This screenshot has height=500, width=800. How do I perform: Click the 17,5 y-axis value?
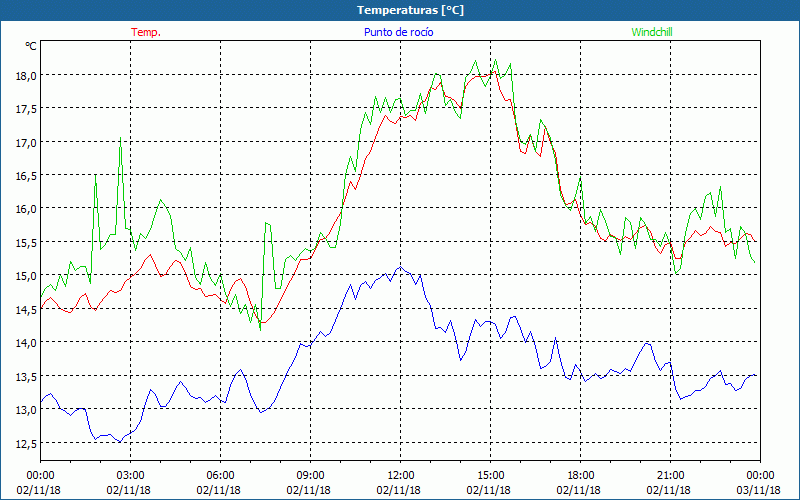click(27, 109)
